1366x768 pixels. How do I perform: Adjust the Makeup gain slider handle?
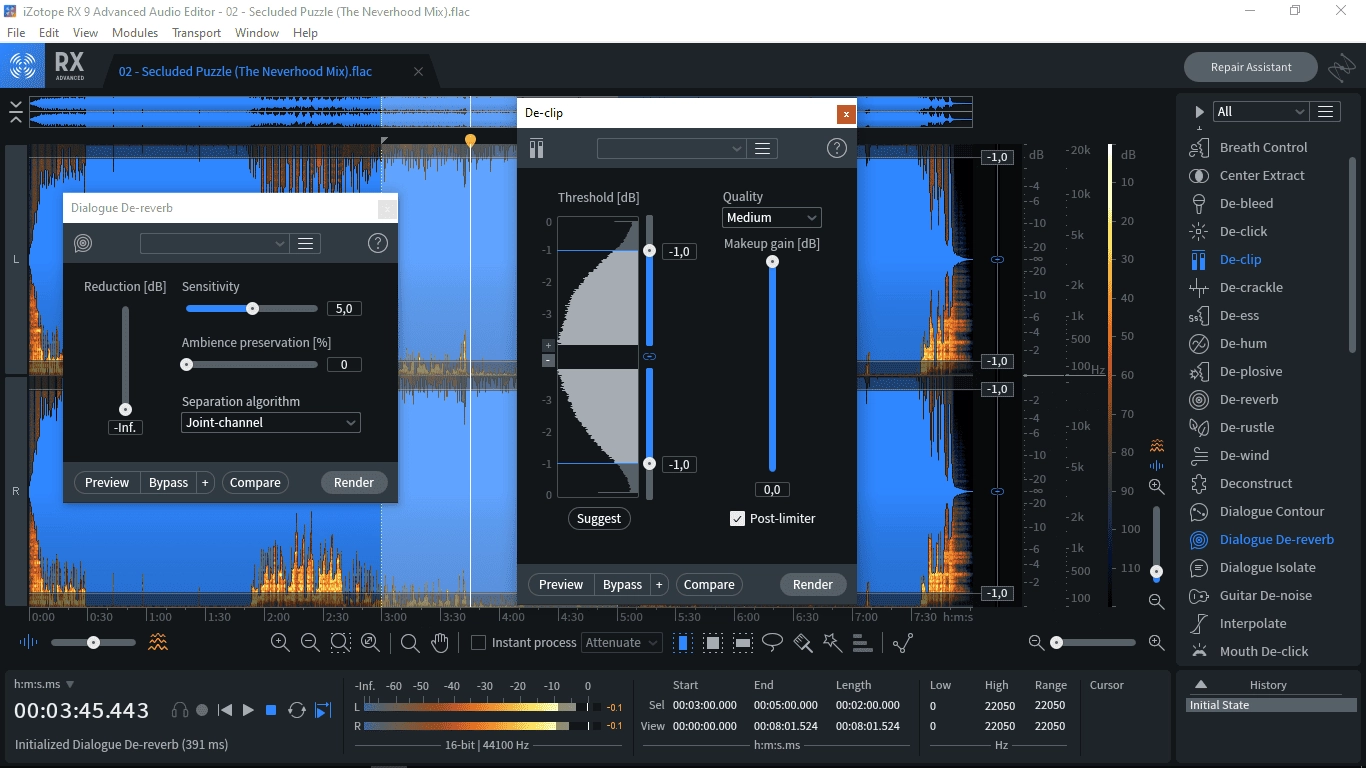click(772, 261)
